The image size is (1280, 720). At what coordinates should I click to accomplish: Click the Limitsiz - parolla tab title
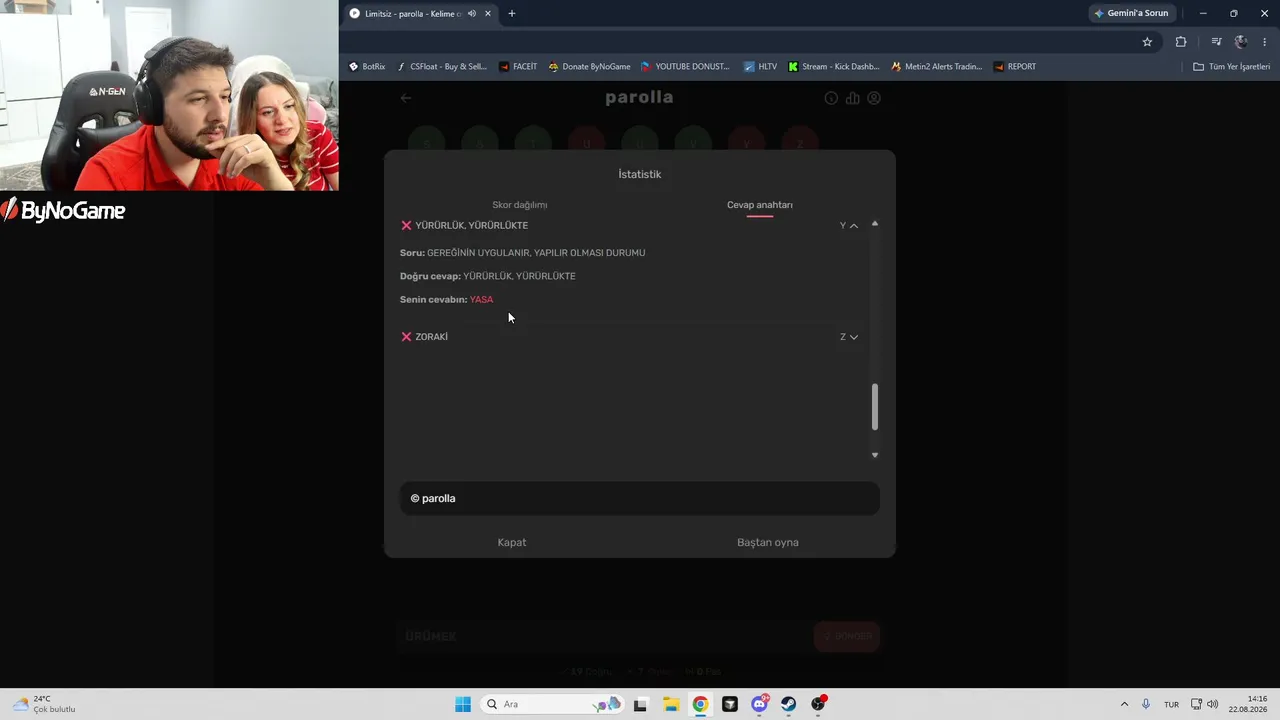pos(413,14)
